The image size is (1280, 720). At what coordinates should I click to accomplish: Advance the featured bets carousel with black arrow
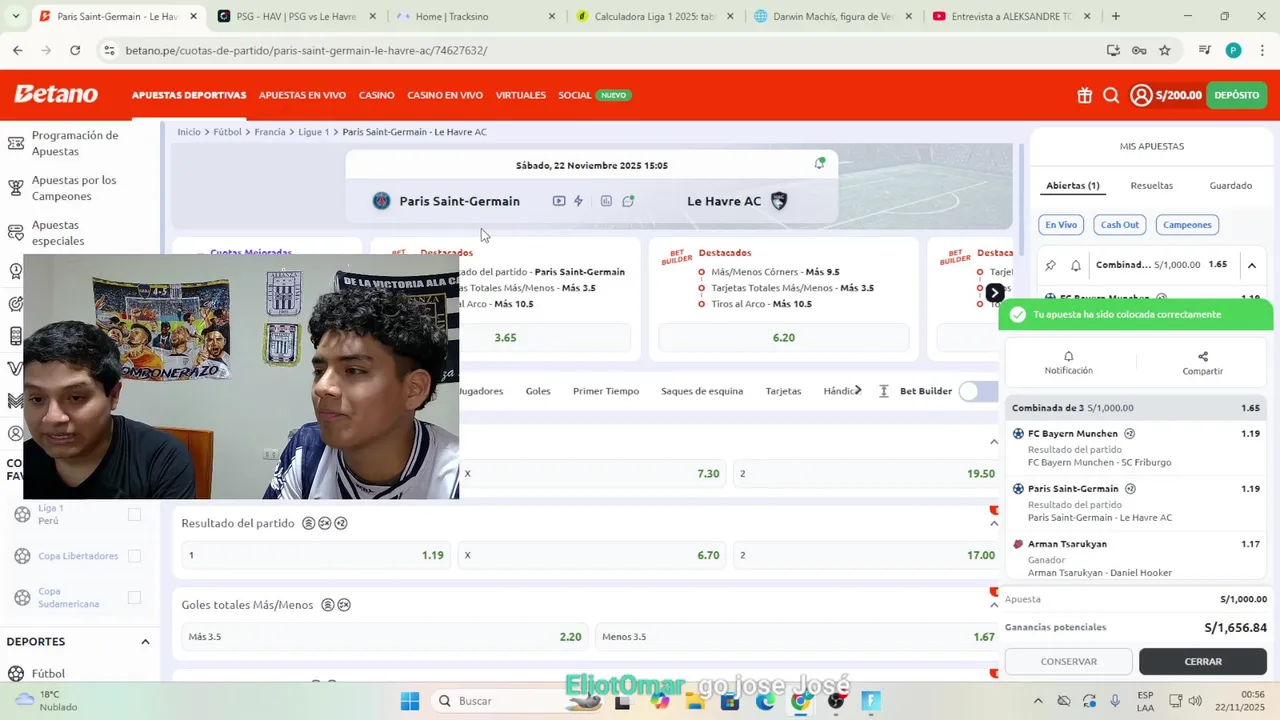click(994, 293)
